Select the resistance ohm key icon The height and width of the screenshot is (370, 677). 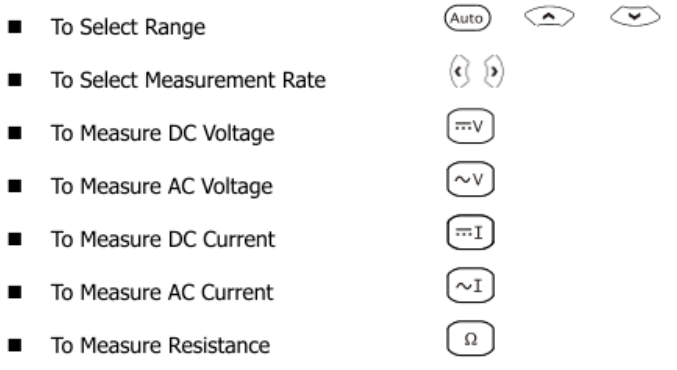click(470, 338)
